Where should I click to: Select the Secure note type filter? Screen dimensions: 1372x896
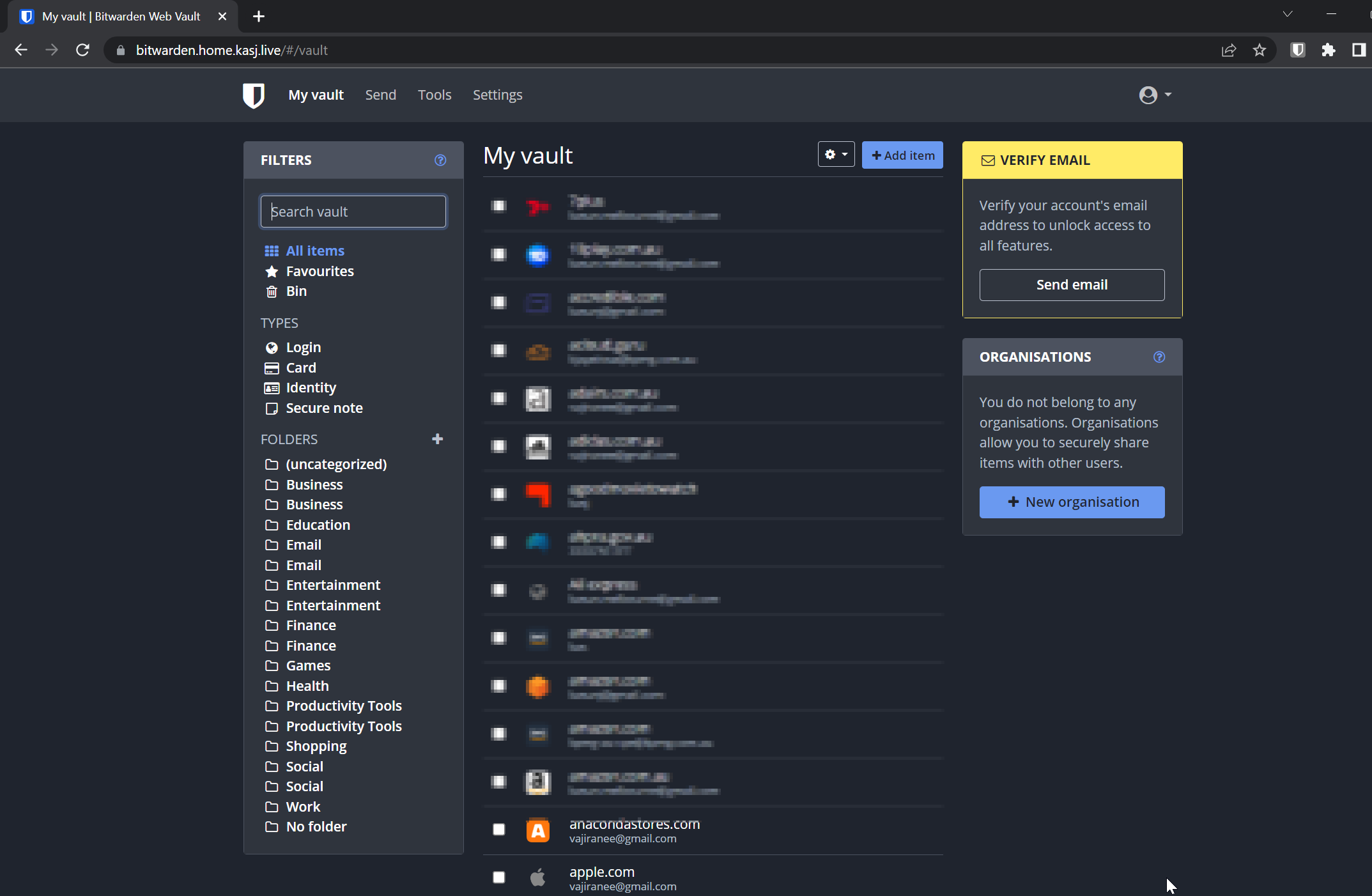tap(324, 408)
